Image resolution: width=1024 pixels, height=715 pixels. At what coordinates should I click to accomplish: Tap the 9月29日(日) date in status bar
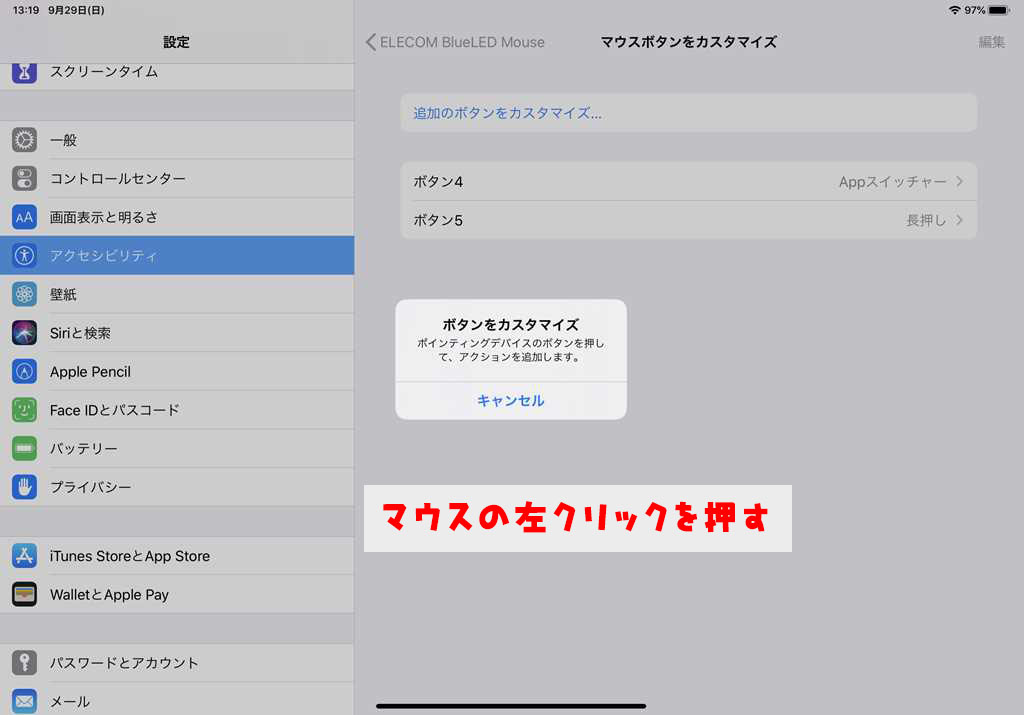click(x=76, y=10)
